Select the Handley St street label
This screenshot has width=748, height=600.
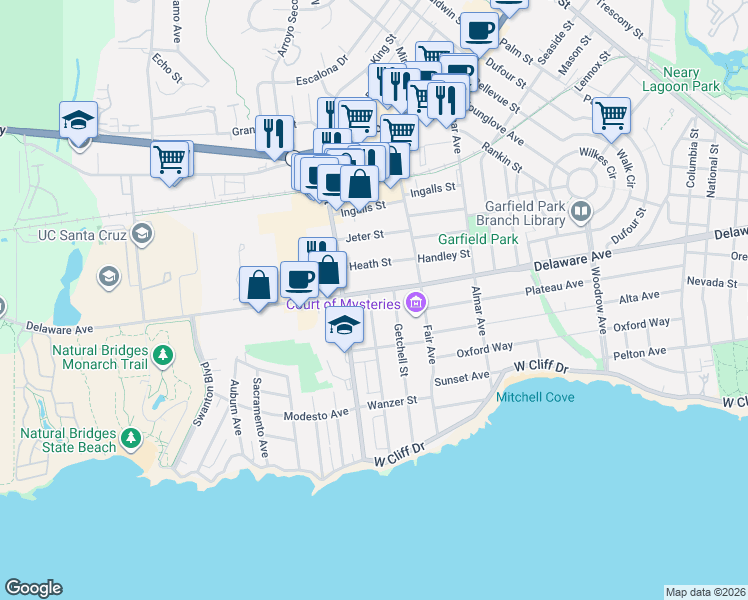pyautogui.click(x=444, y=257)
